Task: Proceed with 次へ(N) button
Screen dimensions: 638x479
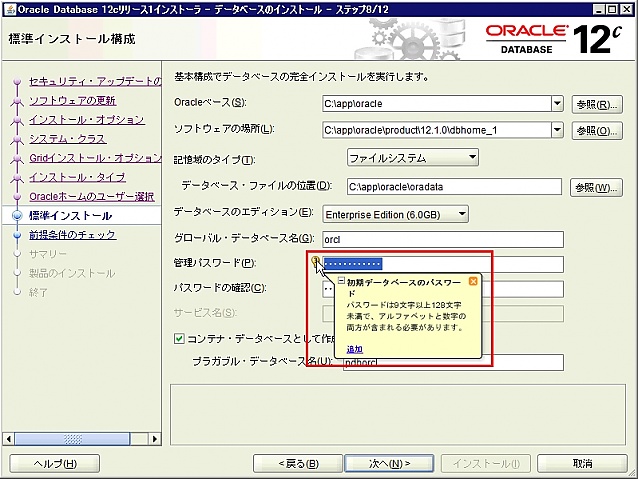Action: (x=389, y=464)
